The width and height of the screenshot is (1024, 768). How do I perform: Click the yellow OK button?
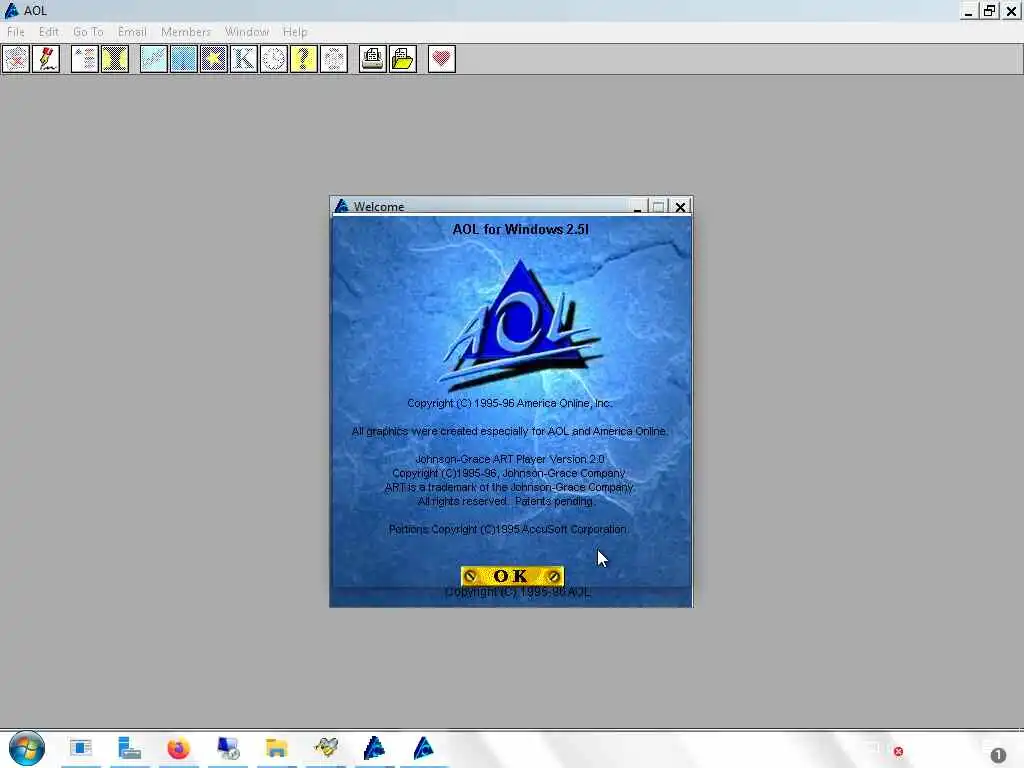512,576
